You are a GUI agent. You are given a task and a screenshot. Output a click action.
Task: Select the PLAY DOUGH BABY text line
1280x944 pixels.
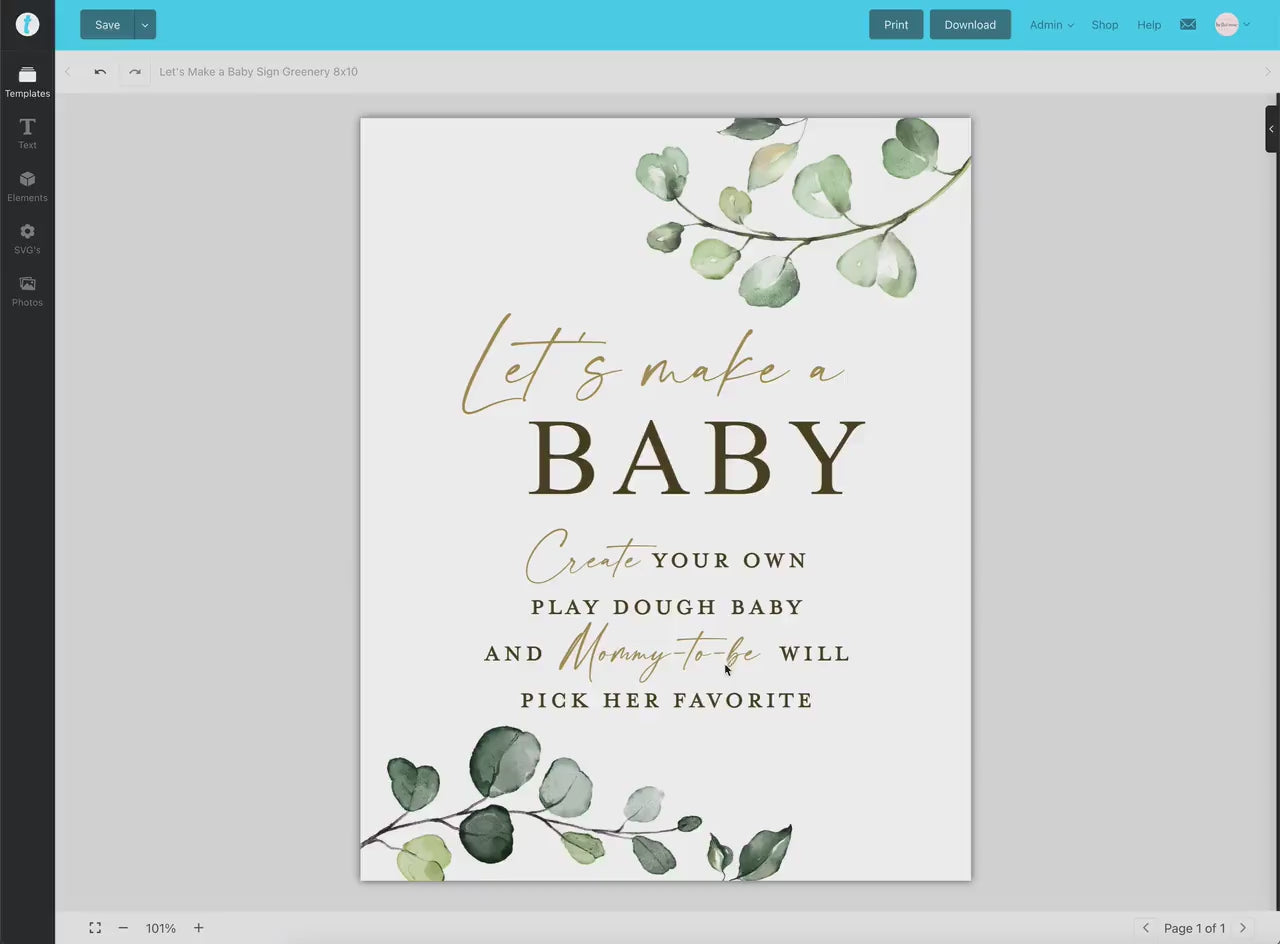[x=667, y=607]
